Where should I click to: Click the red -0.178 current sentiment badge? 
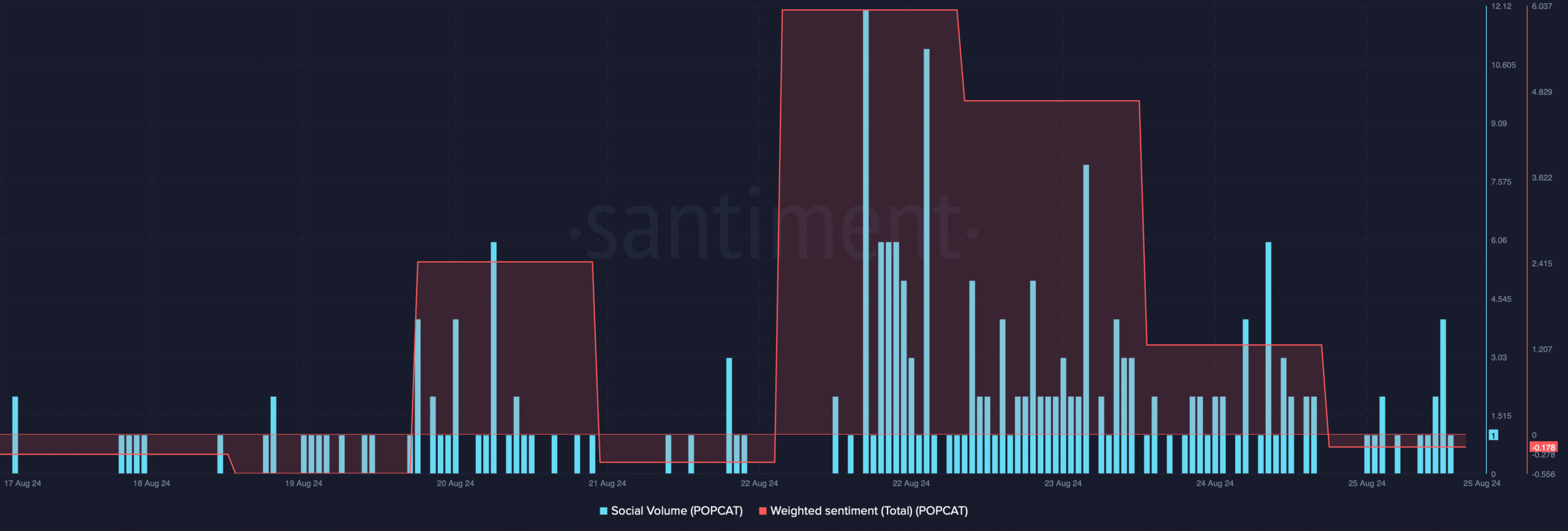click(x=1543, y=448)
